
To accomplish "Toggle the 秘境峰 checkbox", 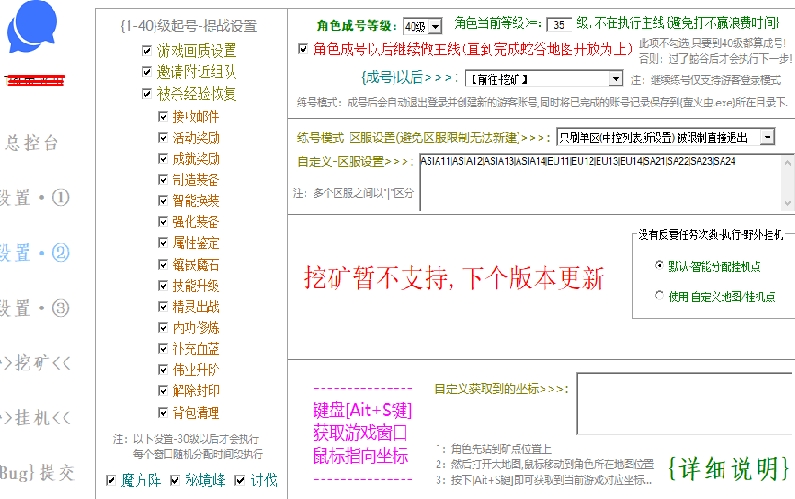I will click(175, 480).
